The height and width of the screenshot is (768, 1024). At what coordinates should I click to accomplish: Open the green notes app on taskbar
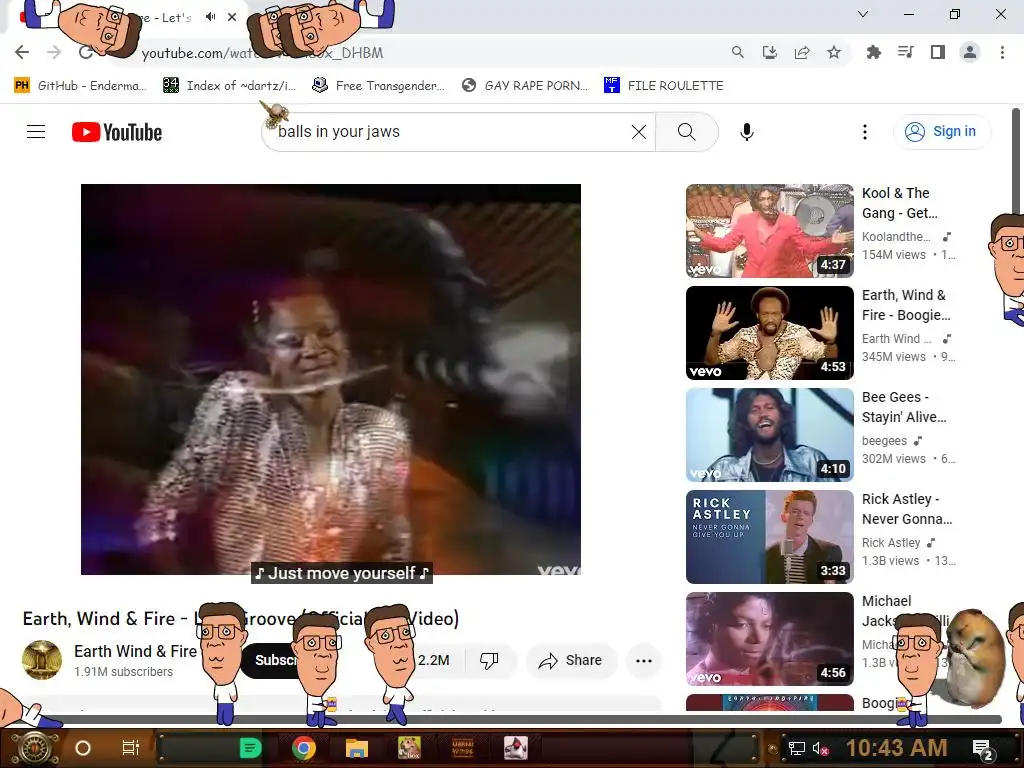(x=250, y=748)
